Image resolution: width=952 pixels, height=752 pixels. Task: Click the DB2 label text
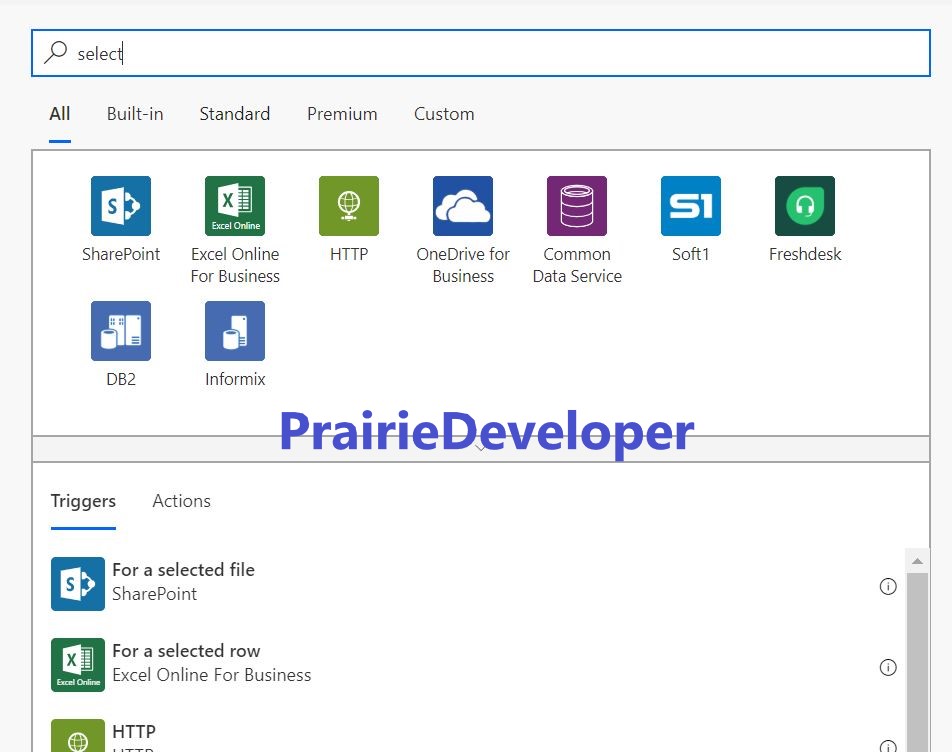[121, 379]
